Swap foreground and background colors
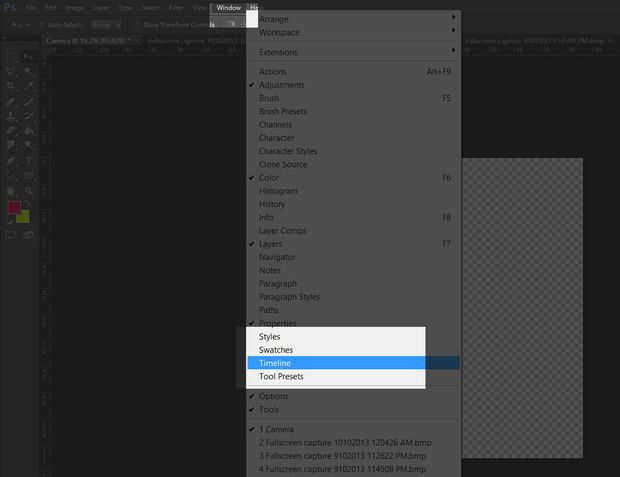620x477 pixels. (x=26, y=204)
